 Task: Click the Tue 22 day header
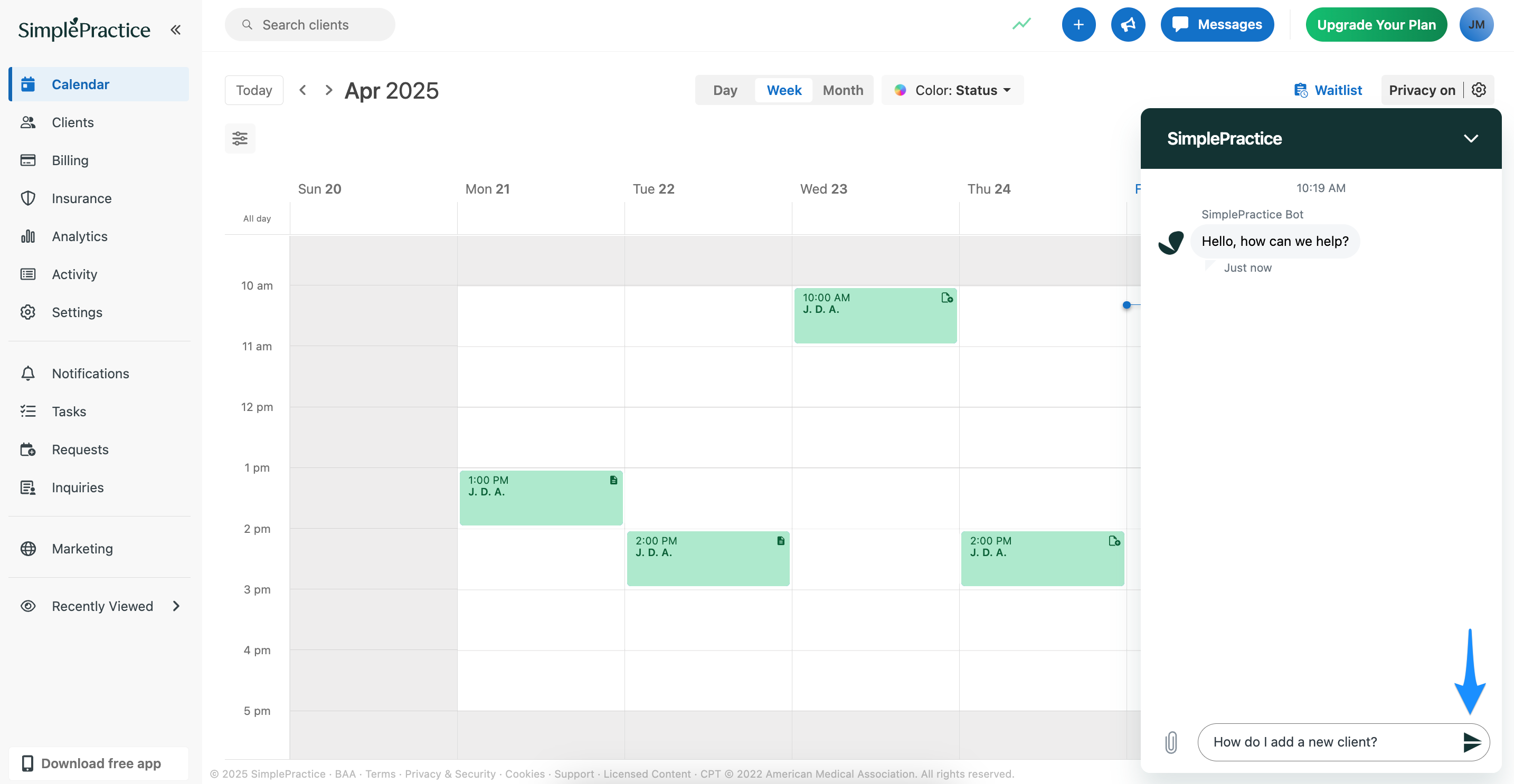(x=653, y=189)
